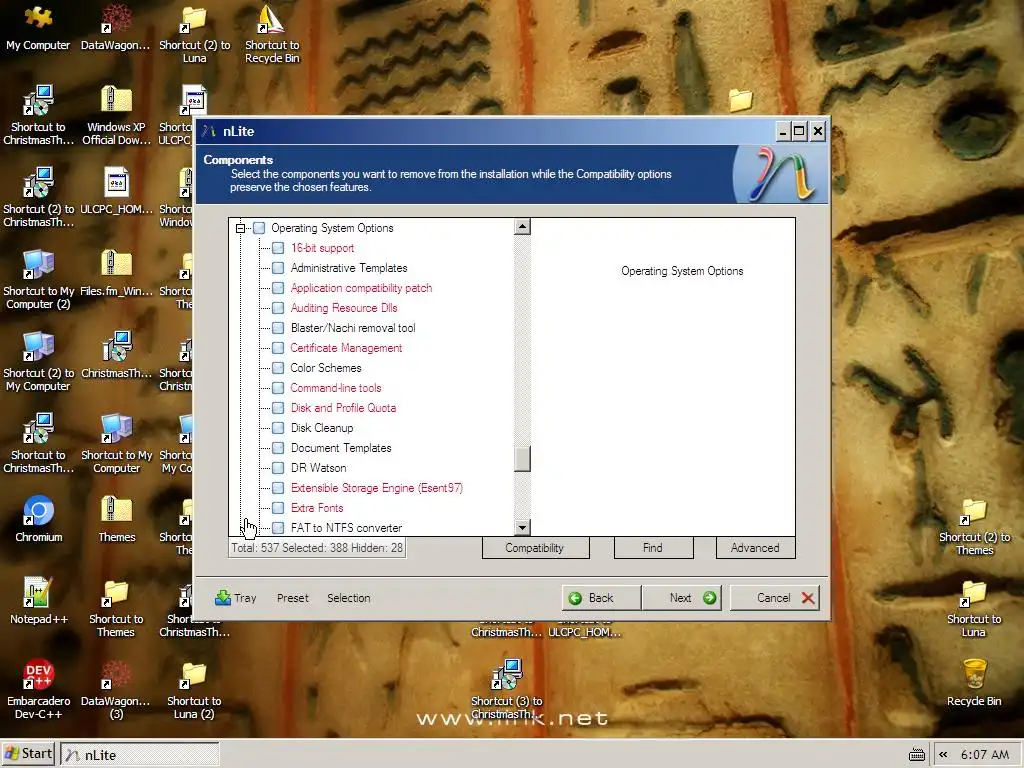Click the Find button
This screenshot has width=1024, height=768.
pyautogui.click(x=653, y=548)
